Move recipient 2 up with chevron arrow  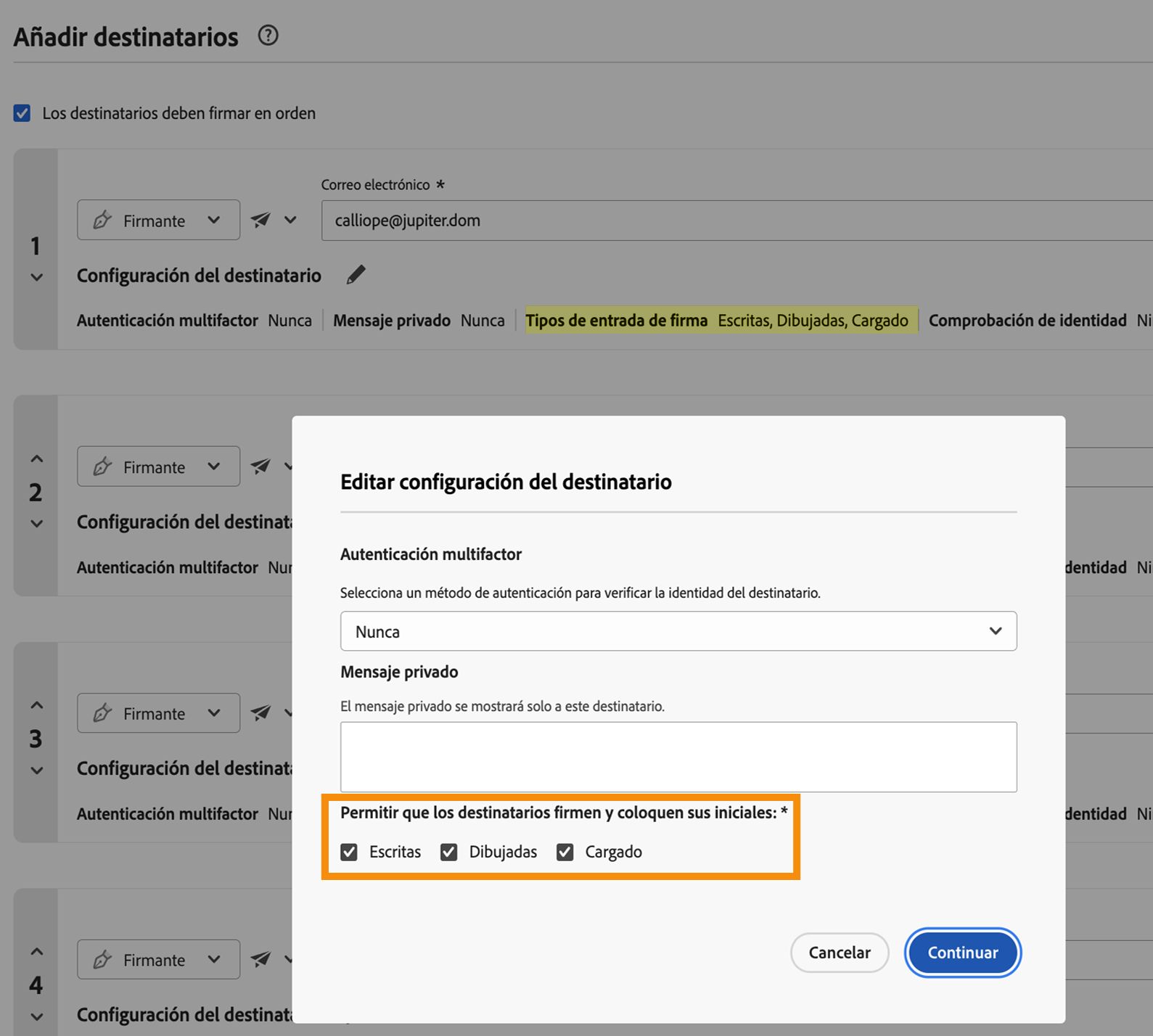[36, 459]
